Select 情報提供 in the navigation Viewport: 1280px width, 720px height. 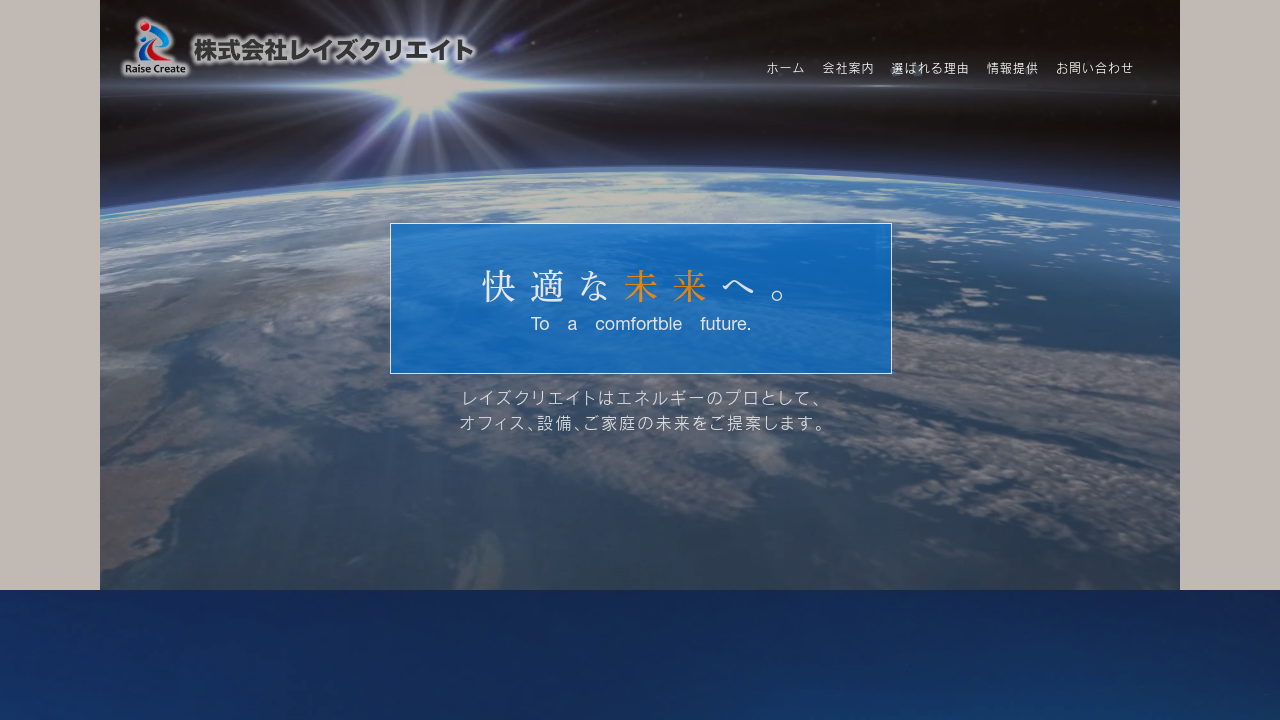click(x=1012, y=68)
